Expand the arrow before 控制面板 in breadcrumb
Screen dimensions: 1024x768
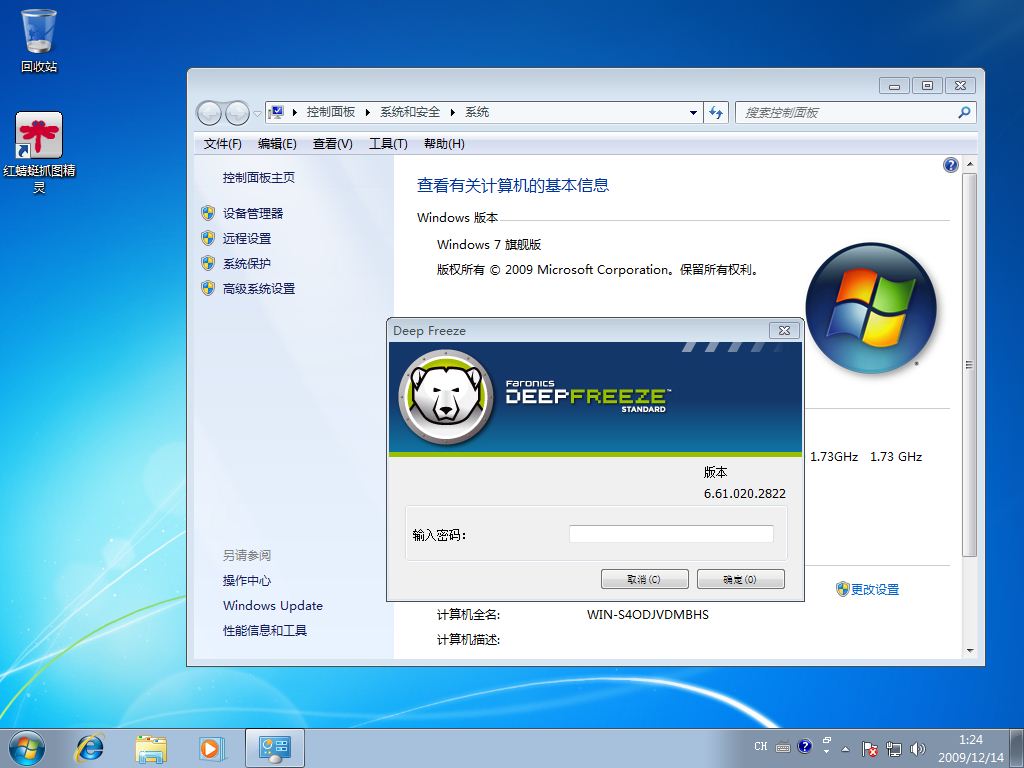click(x=295, y=112)
